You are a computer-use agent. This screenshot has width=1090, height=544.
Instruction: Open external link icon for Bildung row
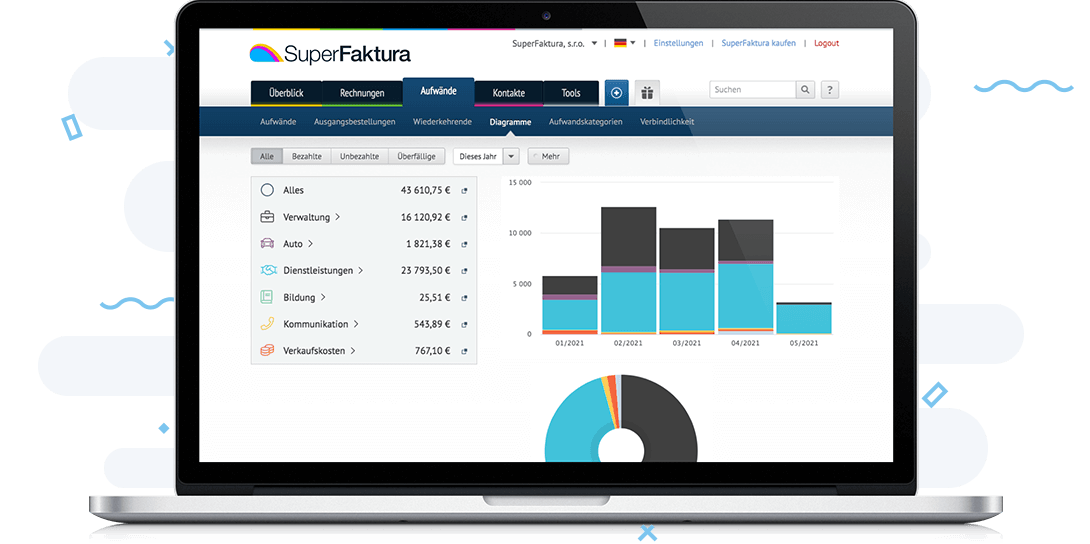(464, 298)
